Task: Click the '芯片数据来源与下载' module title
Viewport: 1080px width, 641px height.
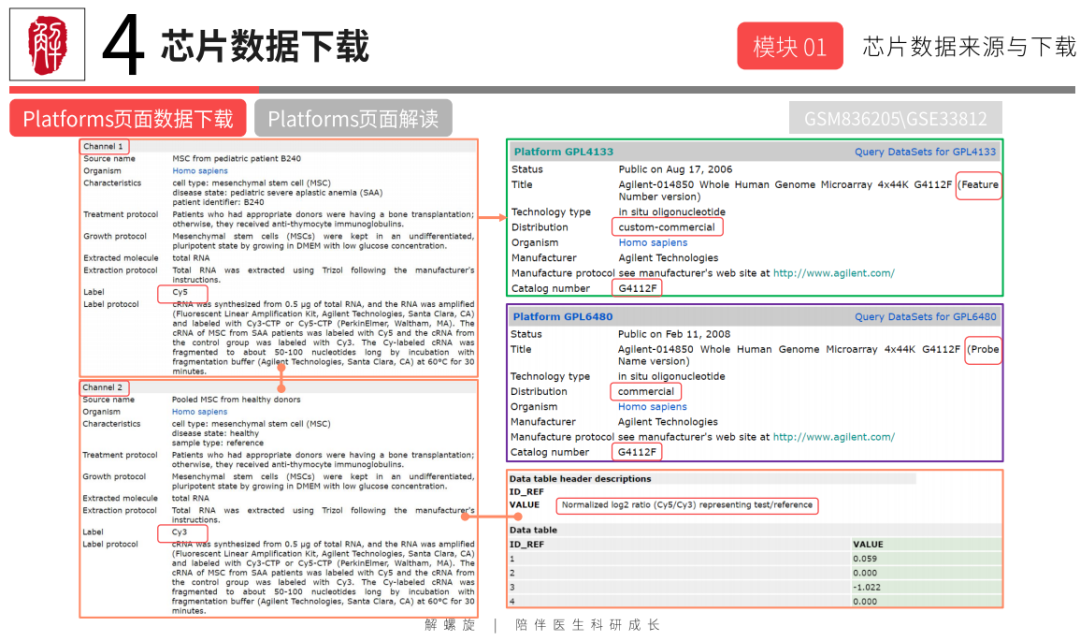Action: click(969, 46)
